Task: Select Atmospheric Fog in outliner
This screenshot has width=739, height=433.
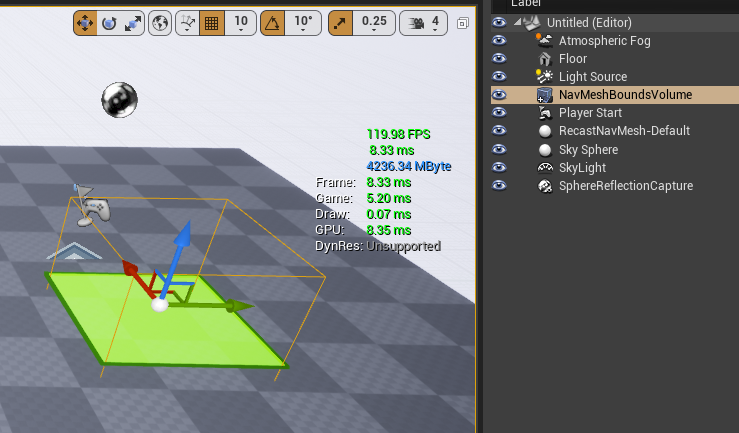Action: pos(604,41)
